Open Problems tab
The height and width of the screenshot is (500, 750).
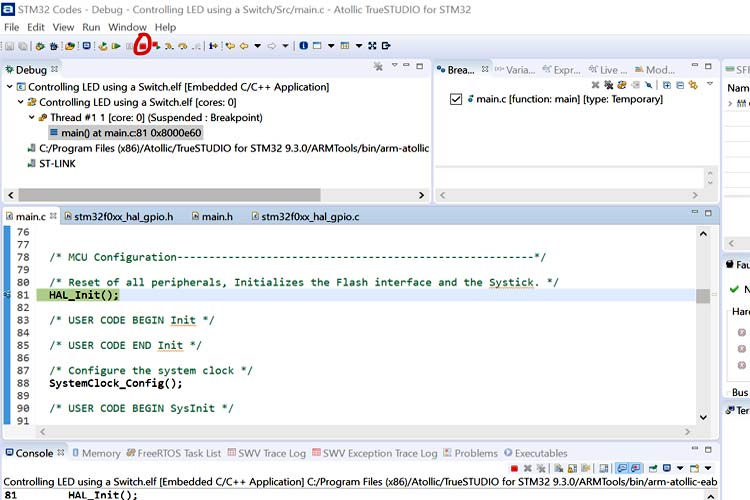tap(471, 453)
